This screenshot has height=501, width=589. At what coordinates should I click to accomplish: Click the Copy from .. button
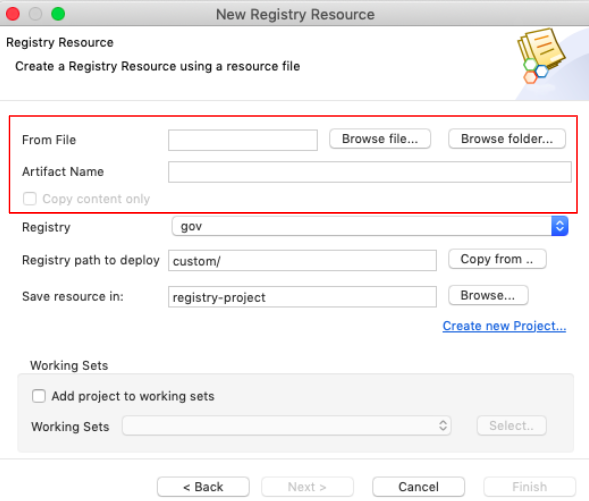pyautogui.click(x=497, y=259)
